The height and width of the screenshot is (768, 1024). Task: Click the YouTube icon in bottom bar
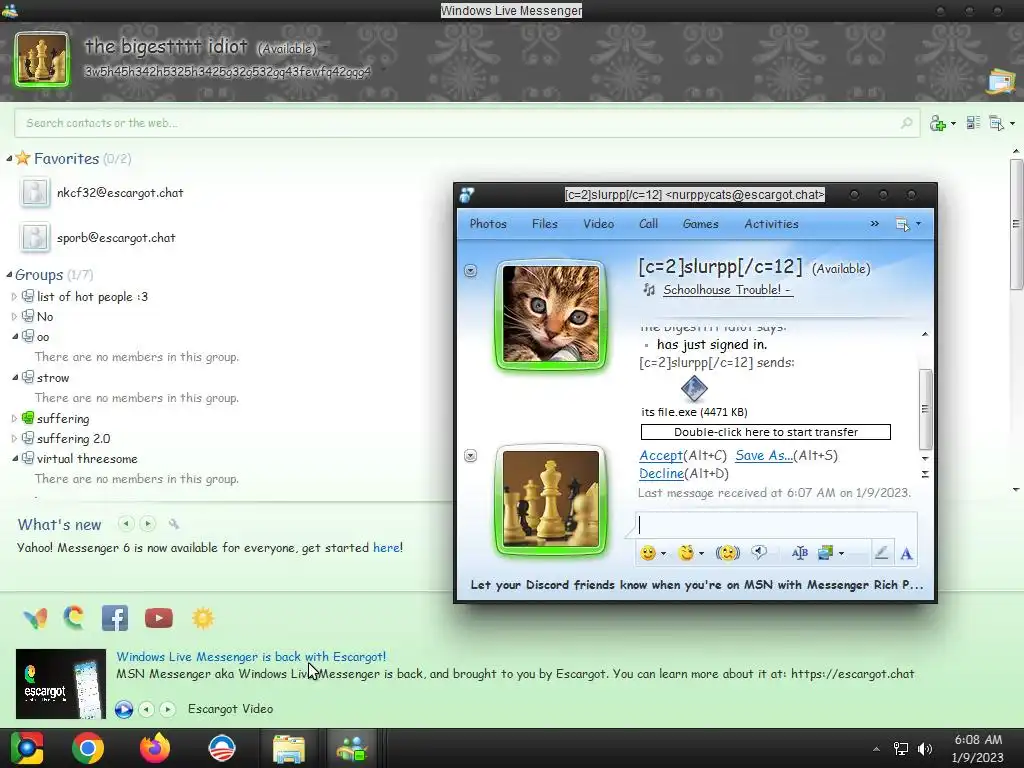[x=159, y=618]
